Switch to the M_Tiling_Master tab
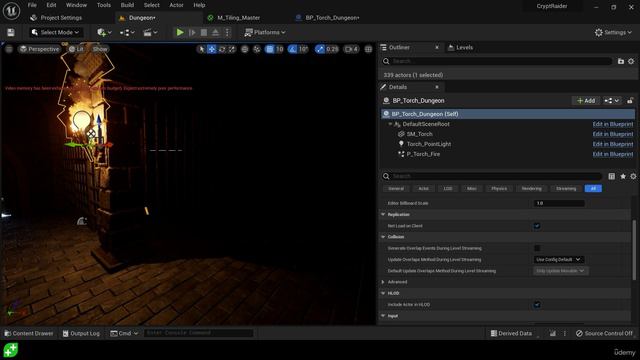640x360 pixels. click(239, 18)
